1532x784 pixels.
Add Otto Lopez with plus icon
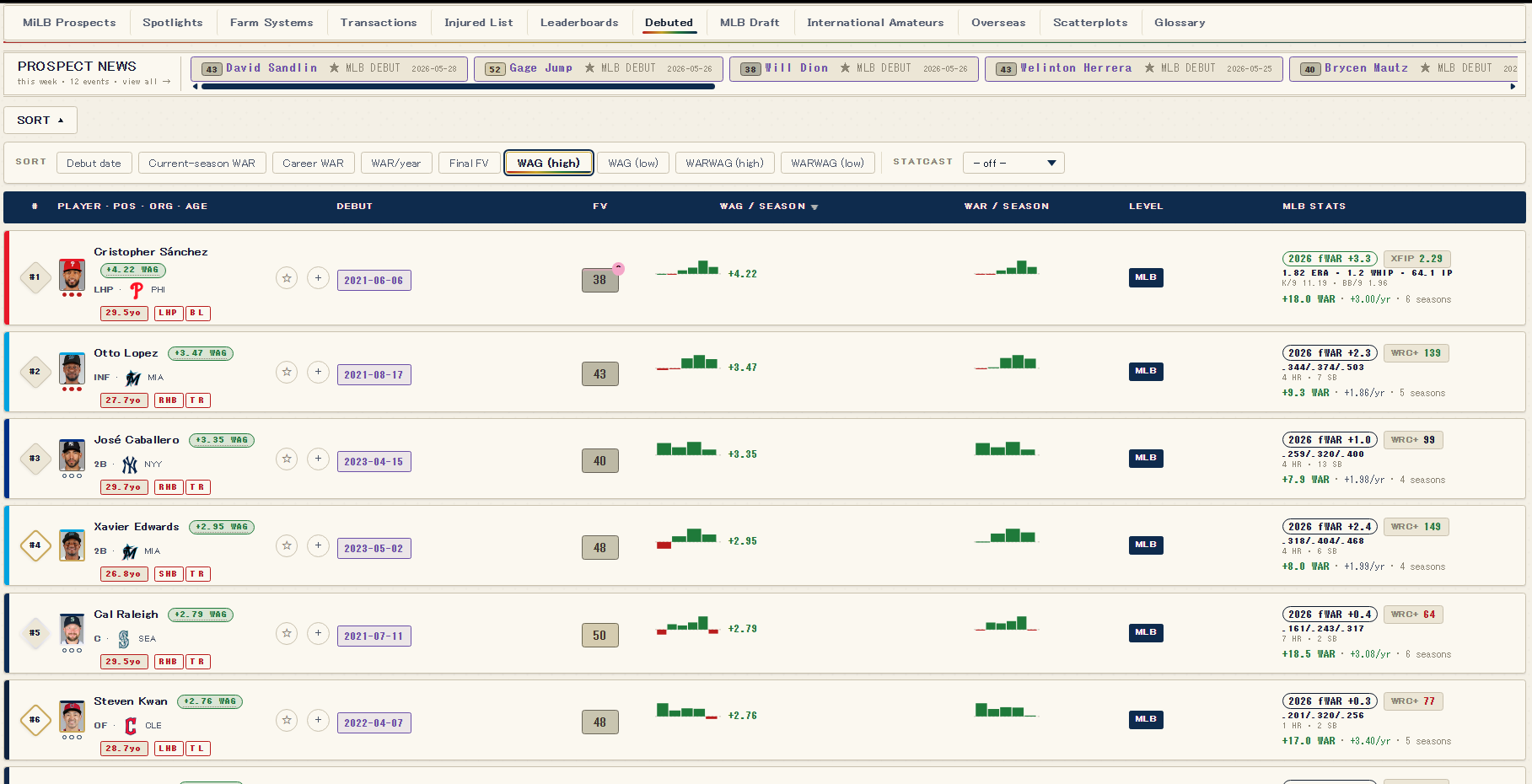[x=318, y=372]
